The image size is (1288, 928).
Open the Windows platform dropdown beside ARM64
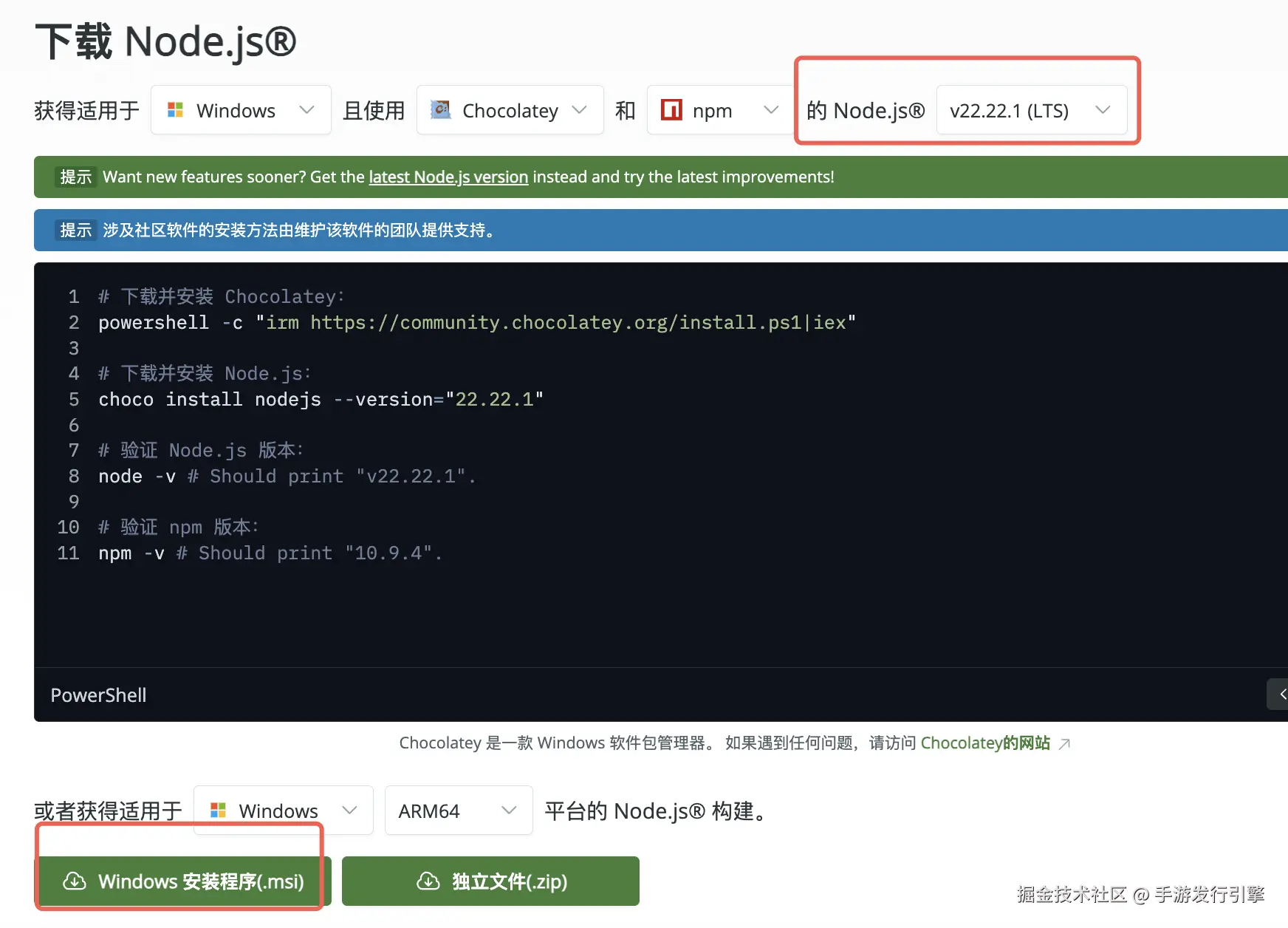pos(284,811)
